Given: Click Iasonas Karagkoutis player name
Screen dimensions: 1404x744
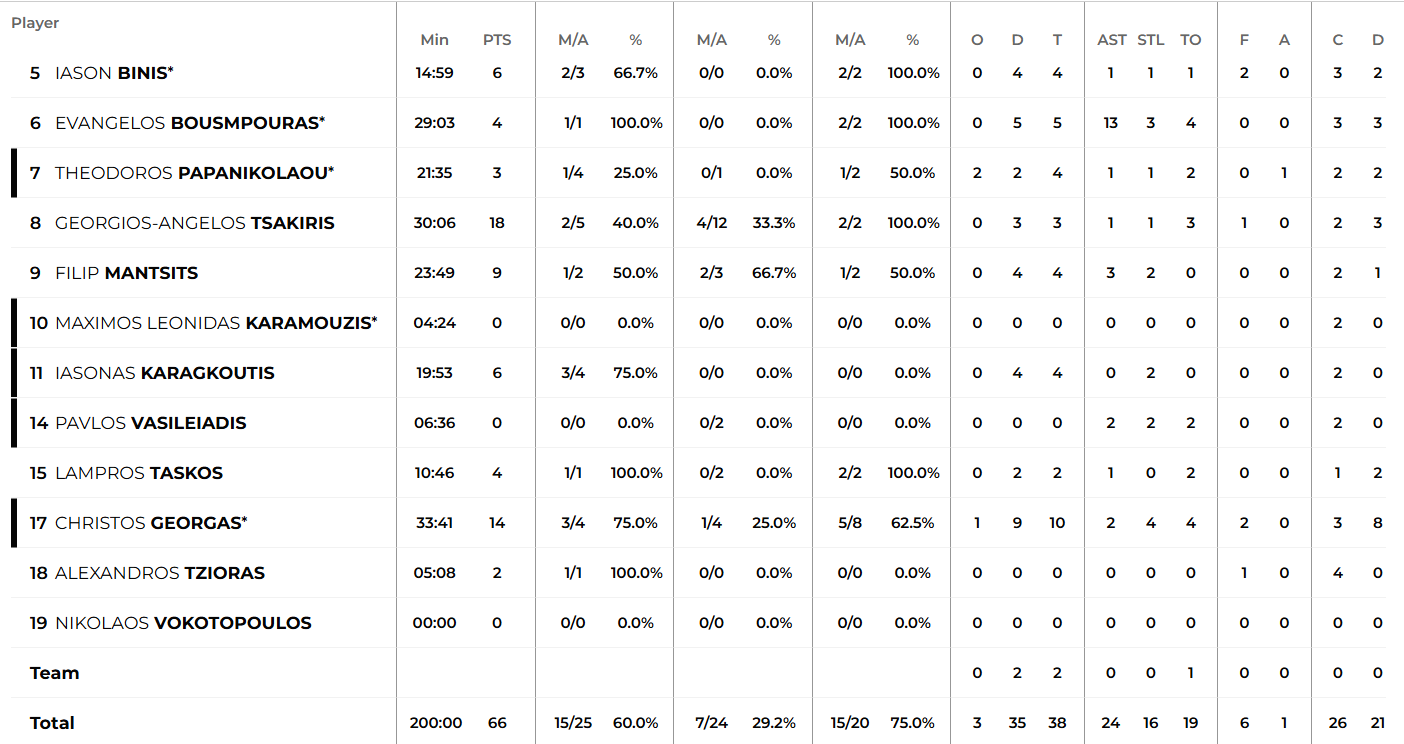Looking at the screenshot, I should pos(165,373).
